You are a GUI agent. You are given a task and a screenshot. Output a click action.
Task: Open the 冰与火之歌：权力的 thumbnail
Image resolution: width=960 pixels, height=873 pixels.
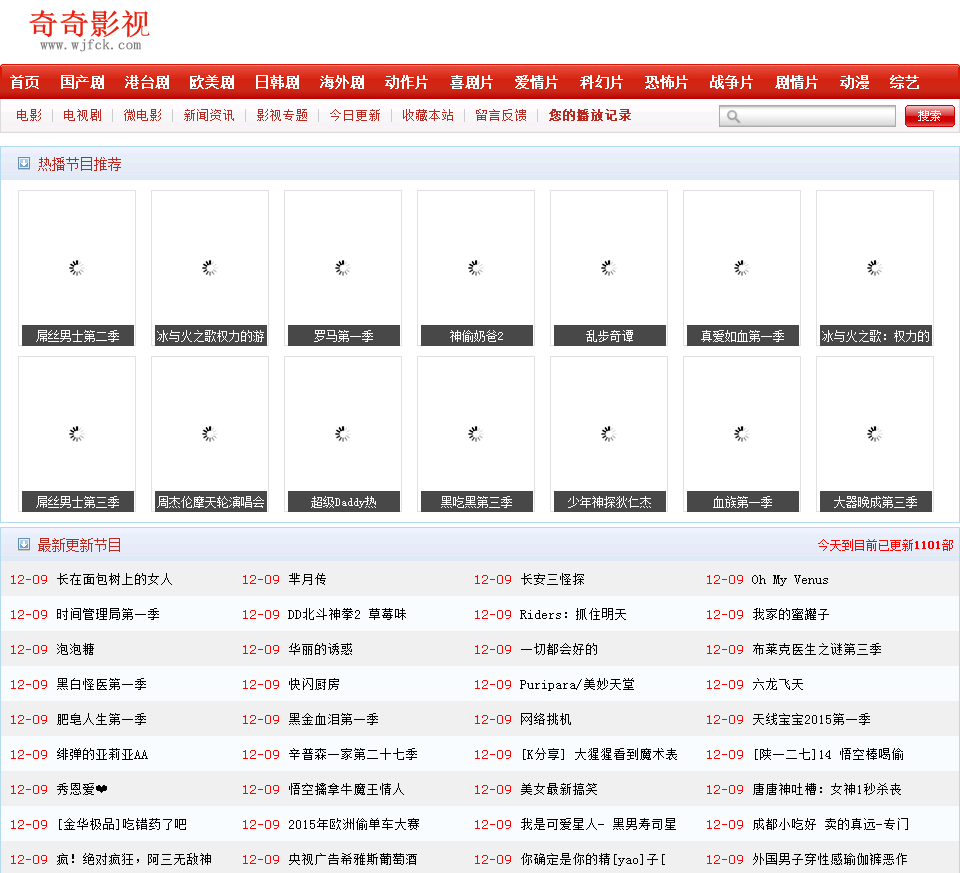pyautogui.click(x=874, y=268)
